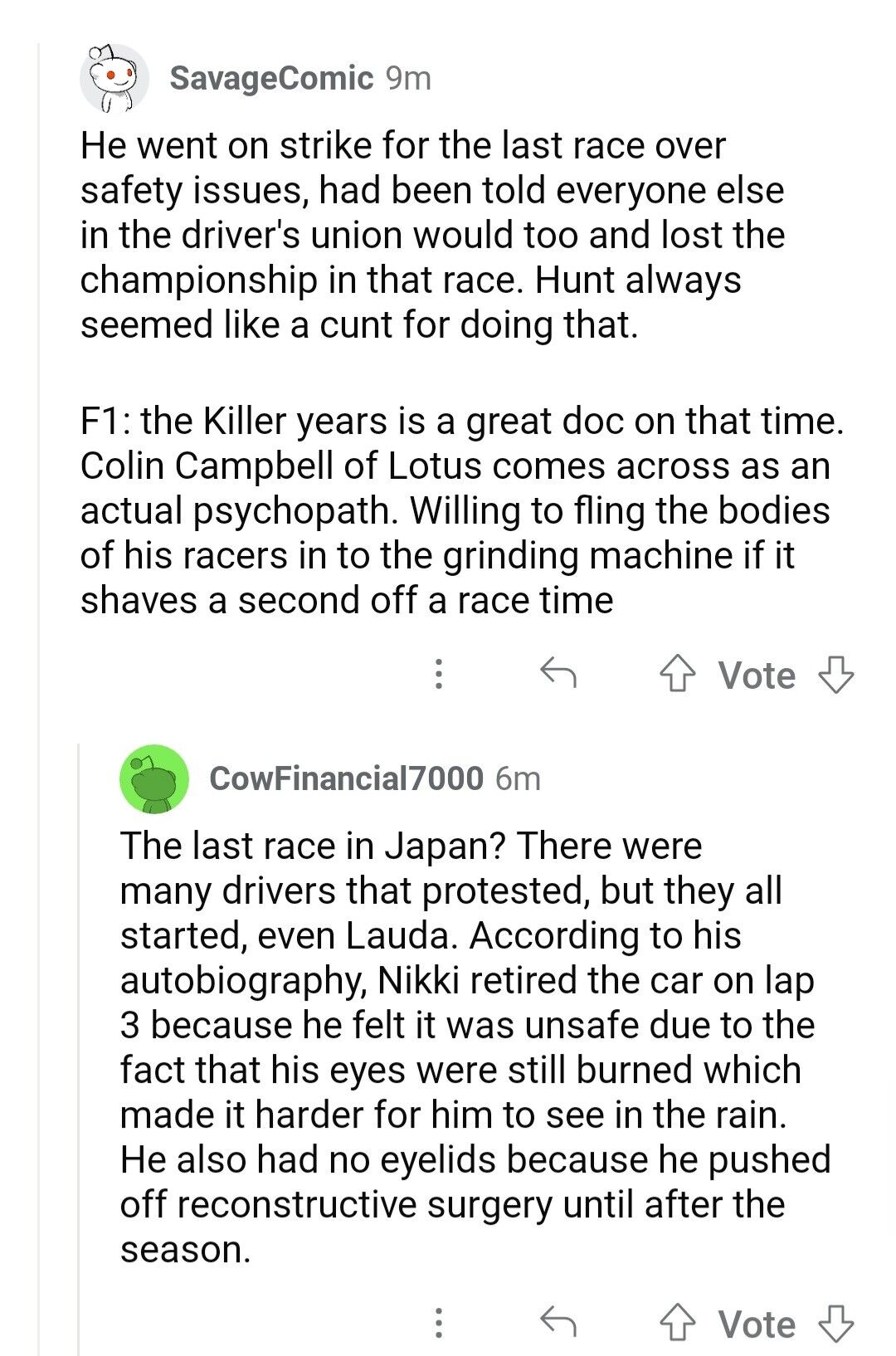Upvote SavageComic's comment

tap(678, 675)
